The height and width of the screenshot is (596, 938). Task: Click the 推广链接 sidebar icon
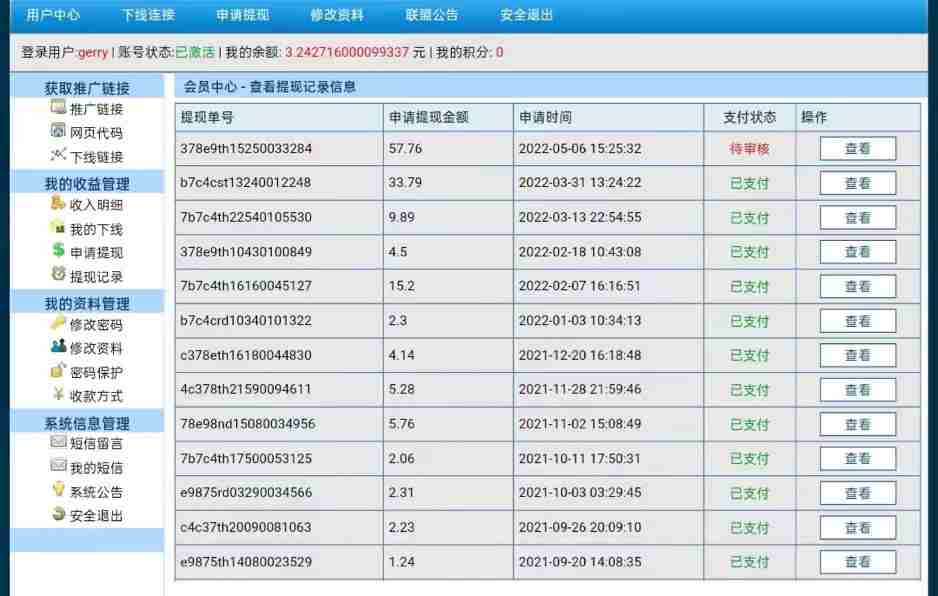pyautogui.click(x=58, y=108)
